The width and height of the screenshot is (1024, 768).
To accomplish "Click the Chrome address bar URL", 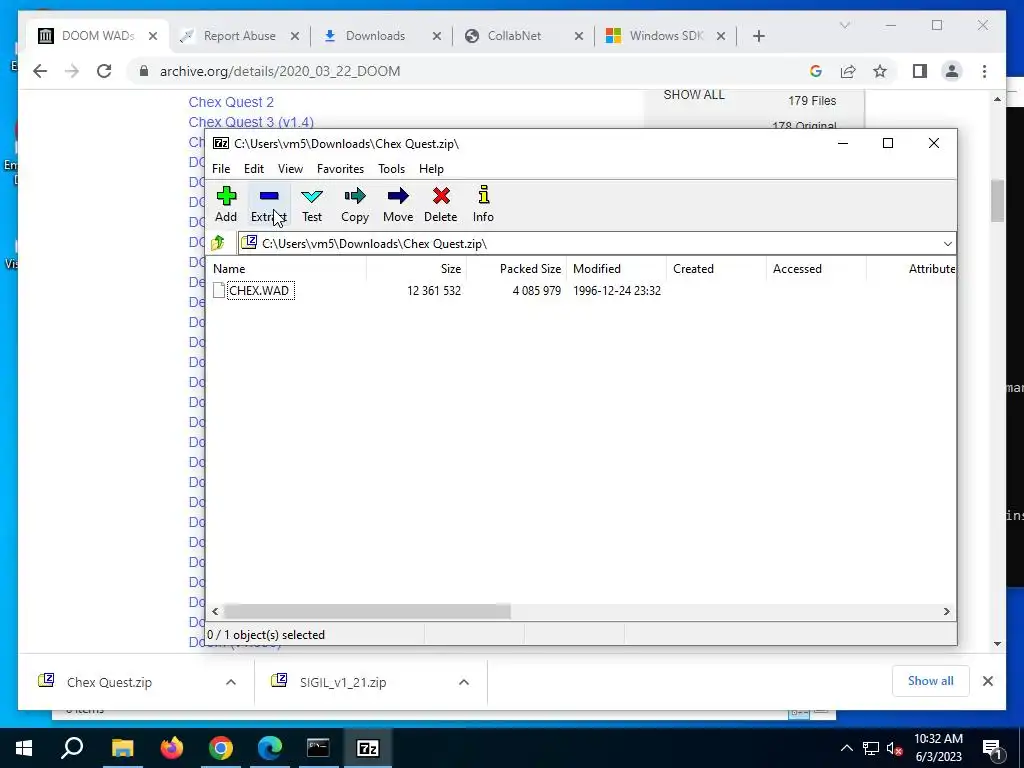I will pyautogui.click(x=280, y=71).
